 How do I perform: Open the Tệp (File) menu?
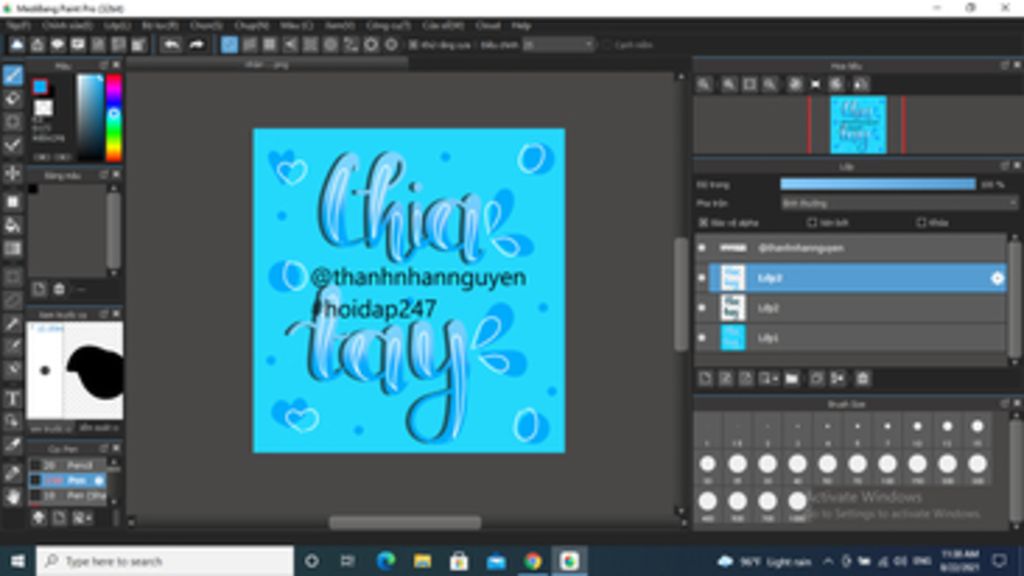18,25
